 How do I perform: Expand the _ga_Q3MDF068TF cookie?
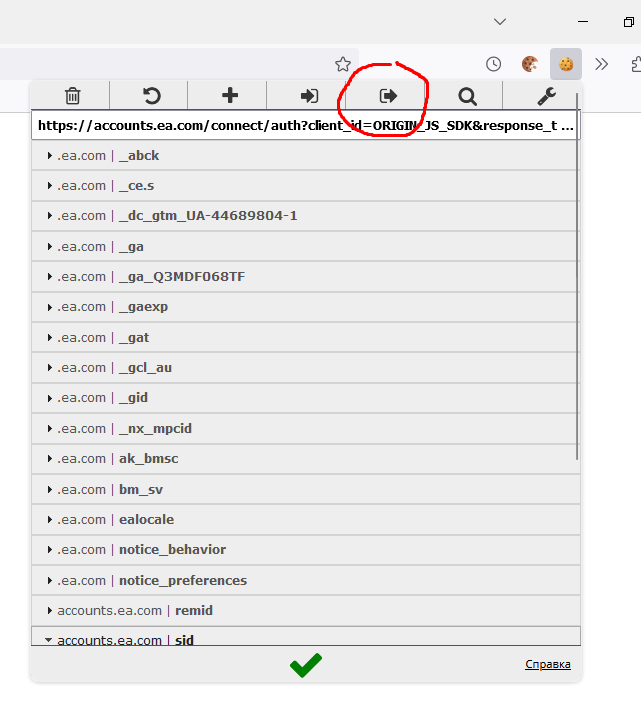(306, 277)
